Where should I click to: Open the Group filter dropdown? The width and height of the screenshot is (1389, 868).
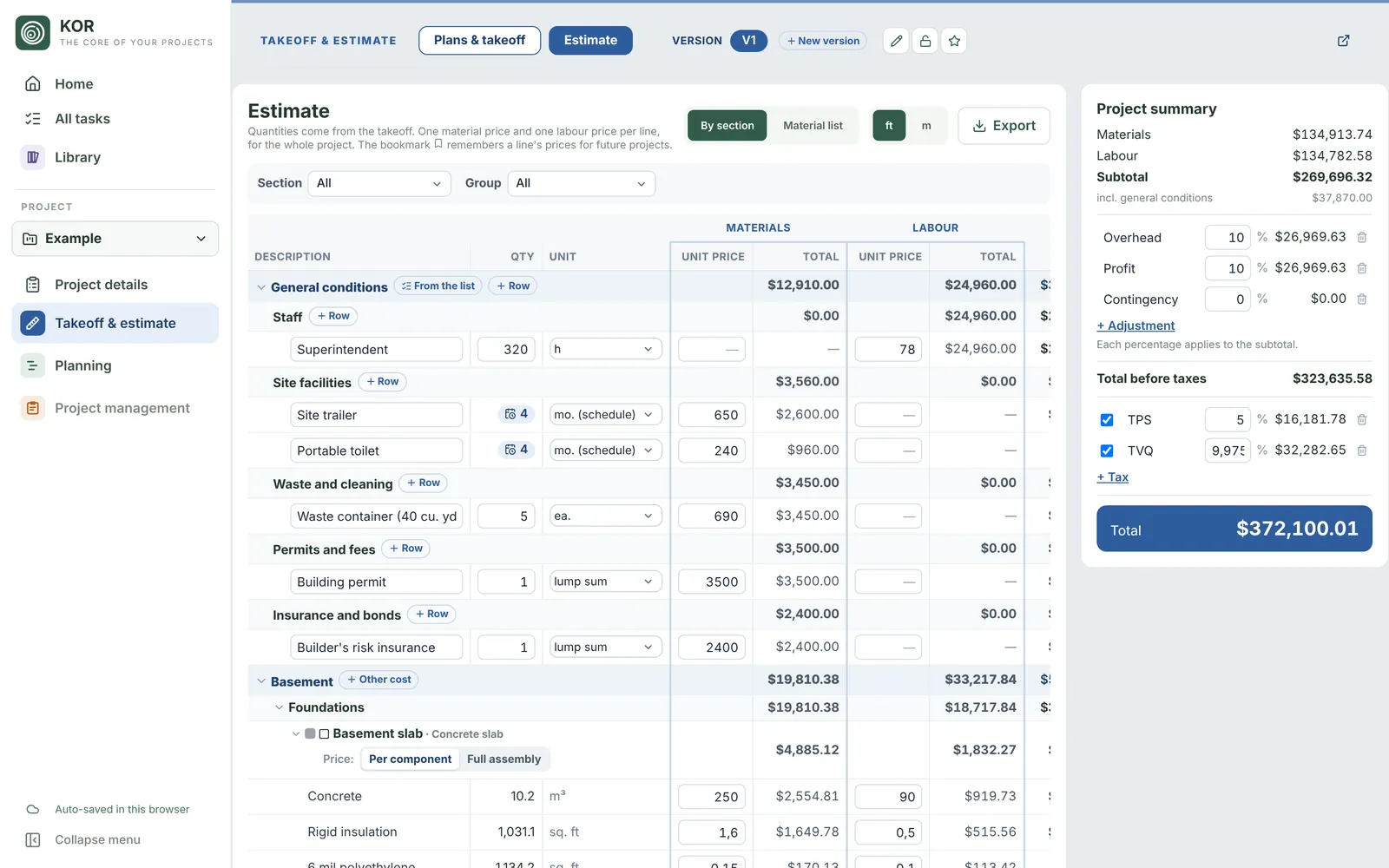pyautogui.click(x=580, y=183)
